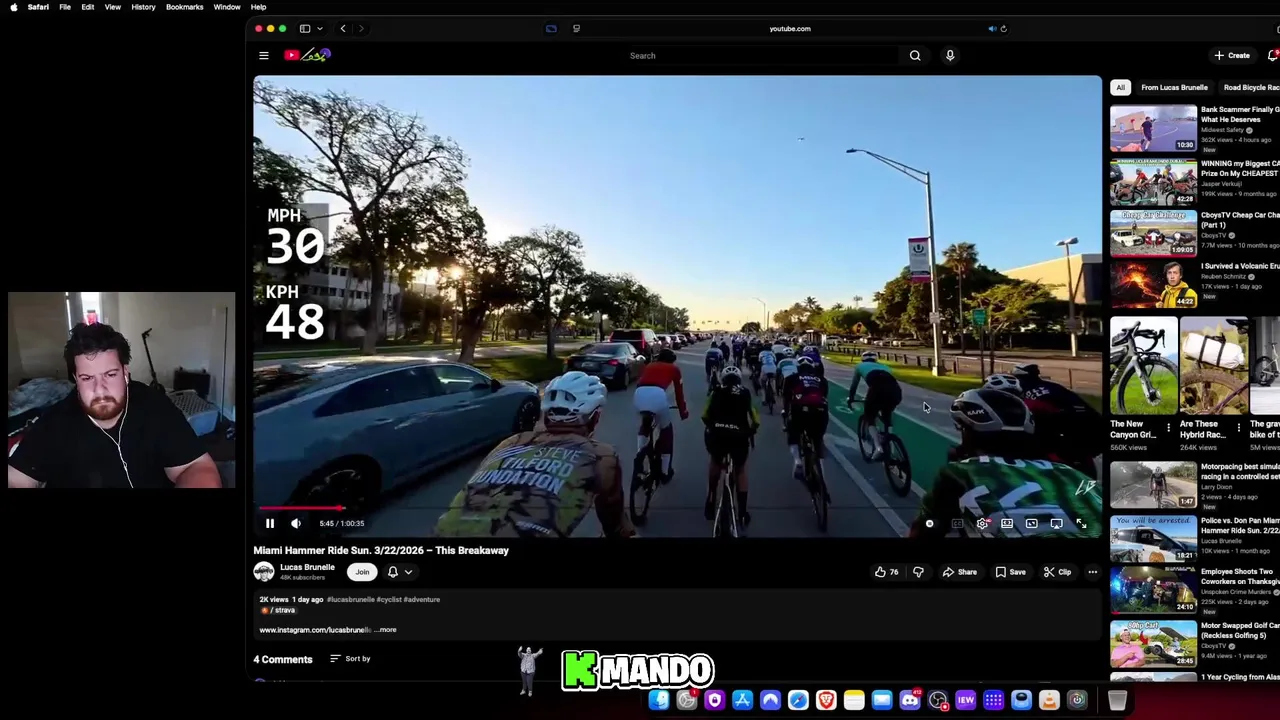Click the Clip scissors button
The width and height of the screenshot is (1280, 720).
click(1057, 572)
